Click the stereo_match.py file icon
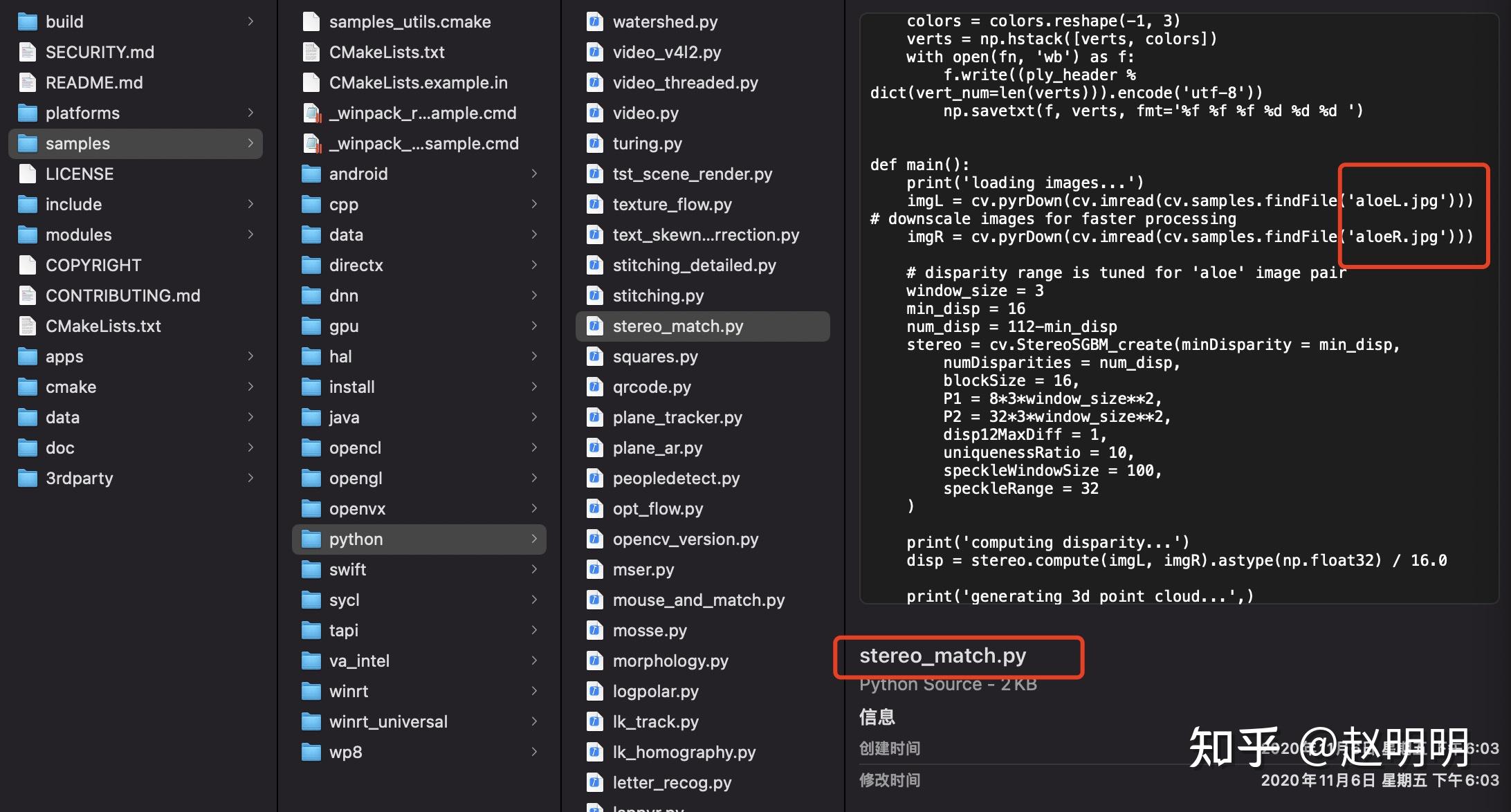Image resolution: width=1511 pixels, height=812 pixels. pyautogui.click(x=594, y=326)
